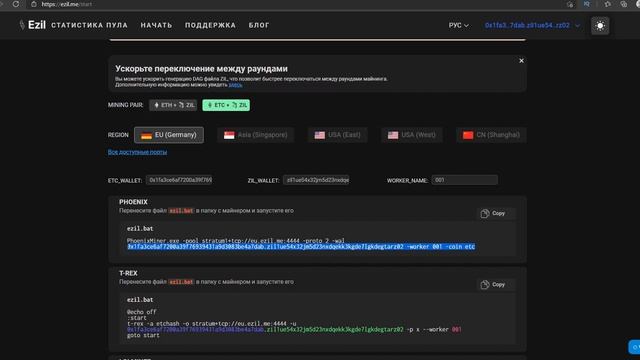This screenshot has height=360, width=640.
Task: Choose Asia (Singapore) region
Action: point(256,135)
